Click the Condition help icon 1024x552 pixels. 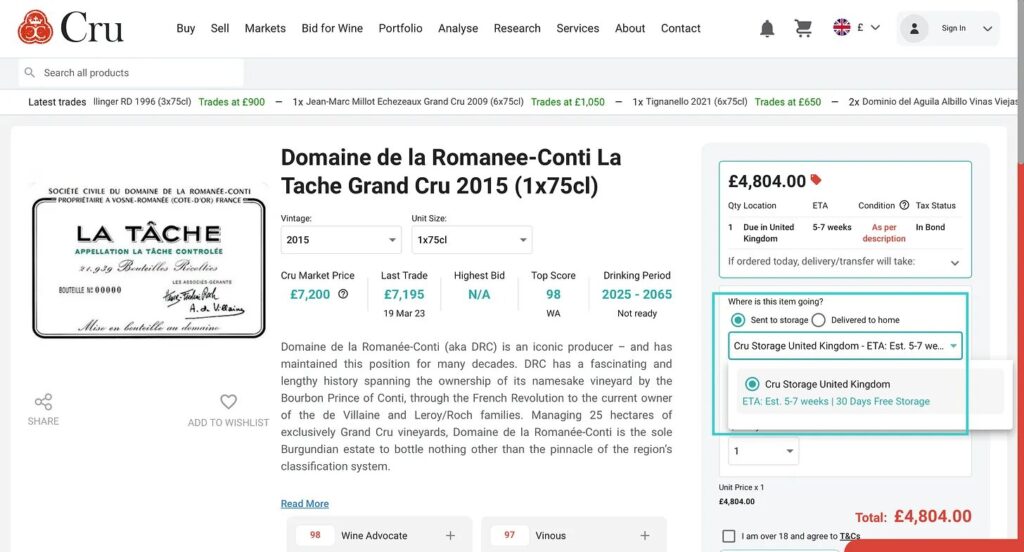tap(904, 205)
